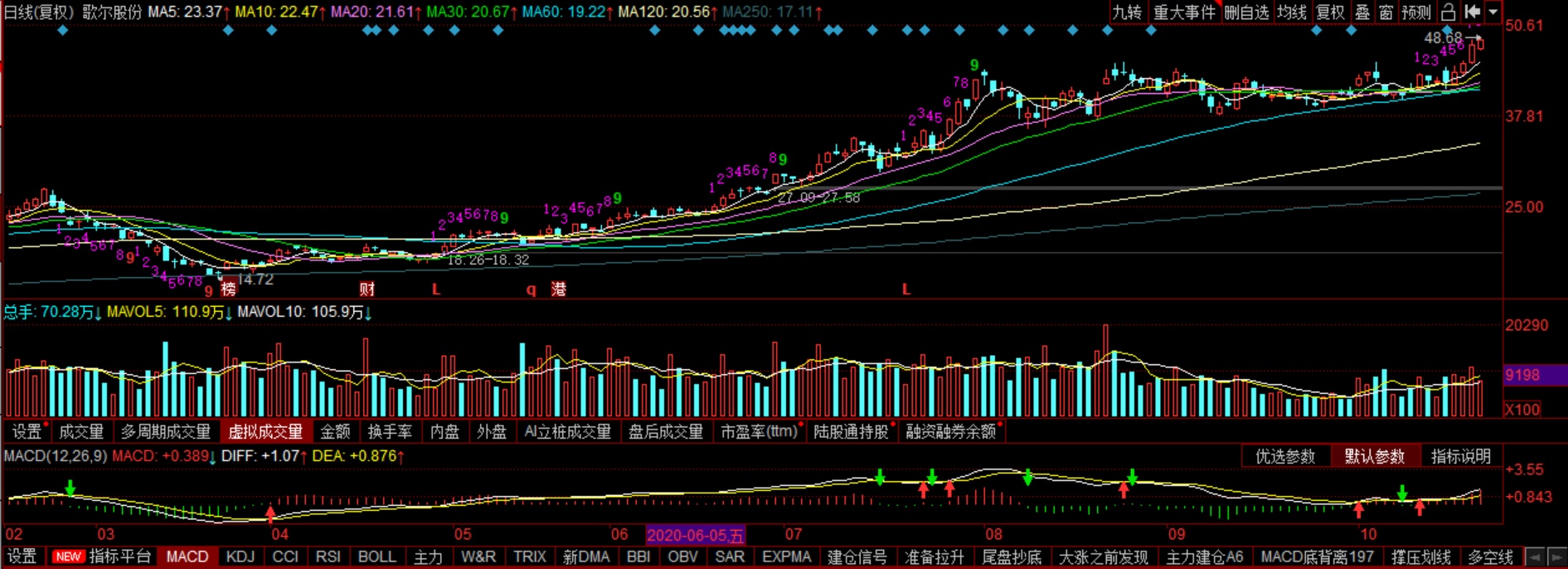Open AI立桩成交量 tab

[x=568, y=431]
